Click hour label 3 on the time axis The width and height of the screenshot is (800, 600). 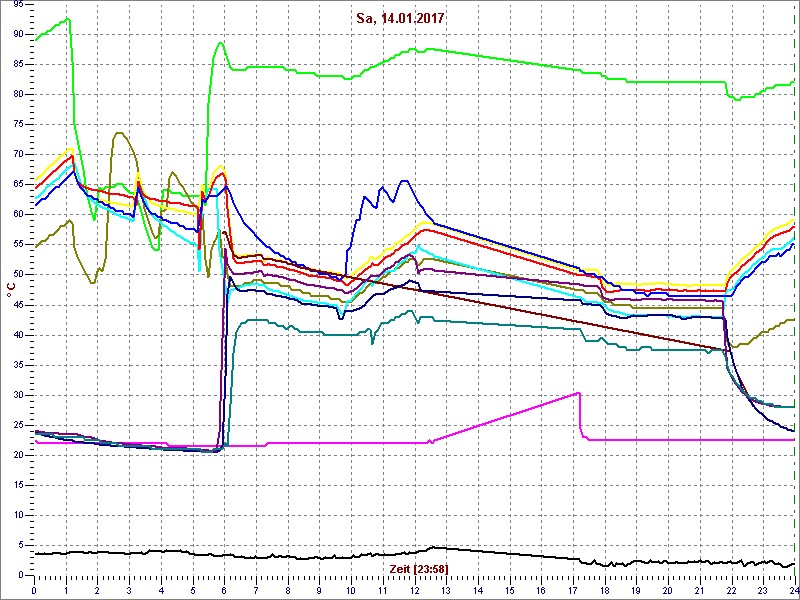(x=129, y=590)
